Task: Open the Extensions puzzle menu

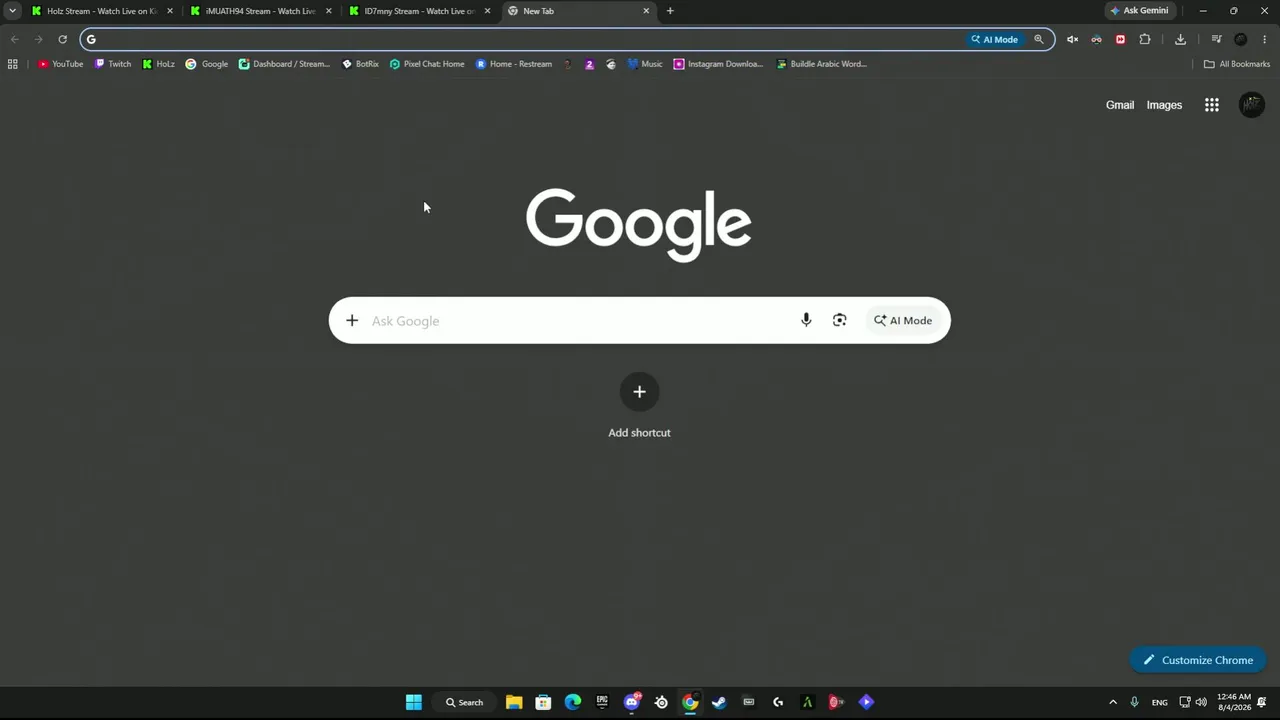Action: coord(1145,39)
